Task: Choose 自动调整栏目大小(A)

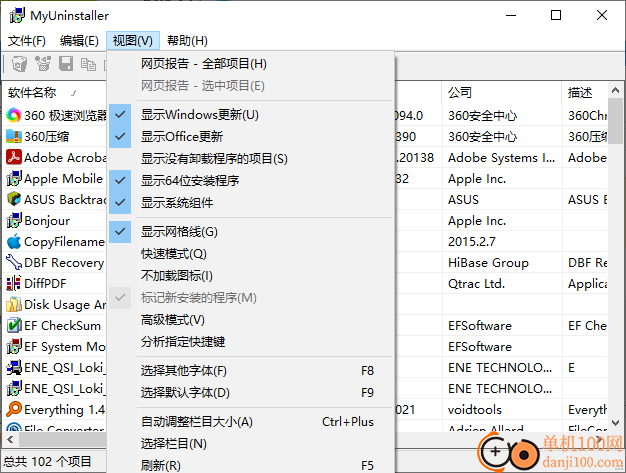Action: point(251,422)
